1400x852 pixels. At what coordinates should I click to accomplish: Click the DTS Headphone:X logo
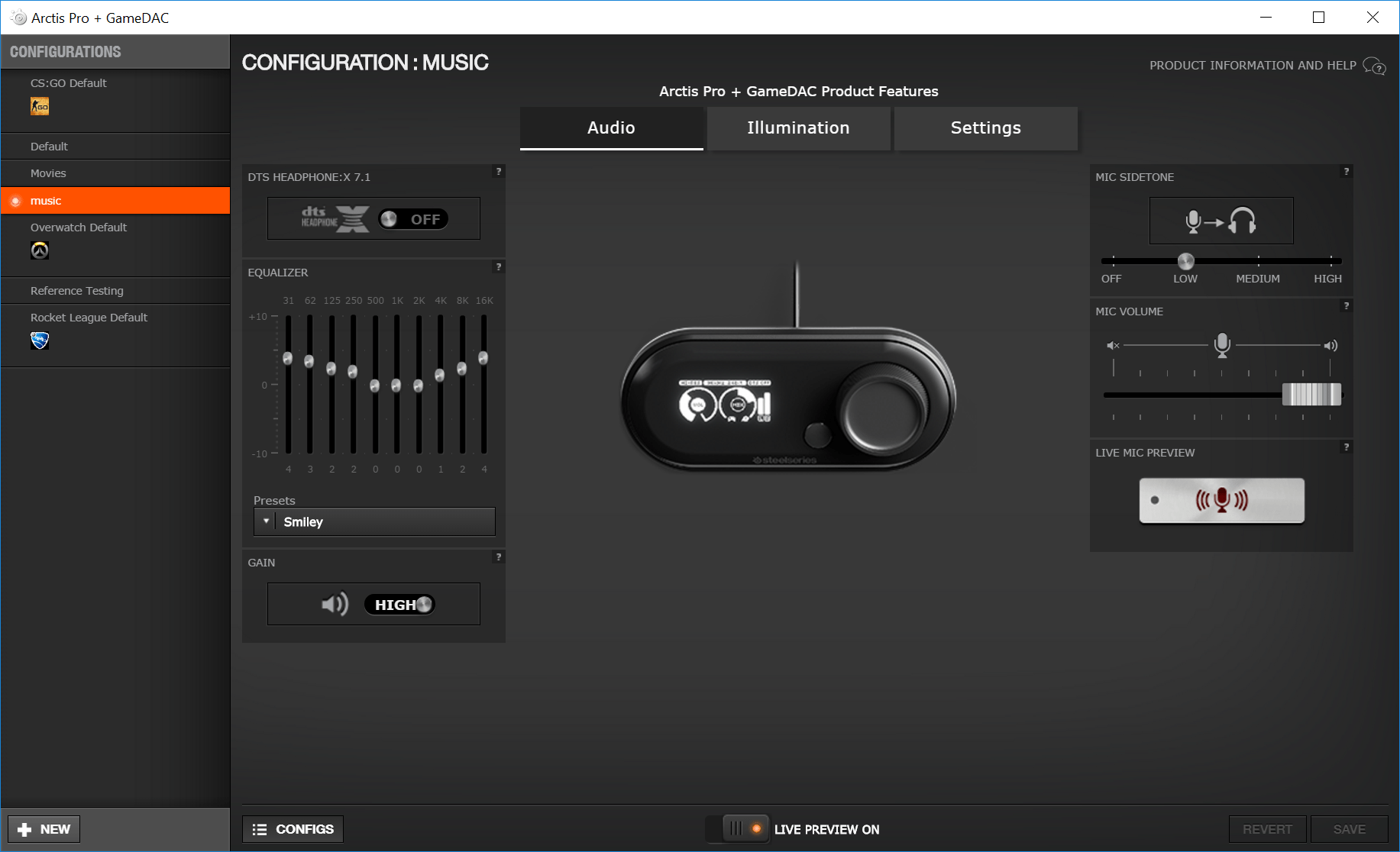click(335, 219)
